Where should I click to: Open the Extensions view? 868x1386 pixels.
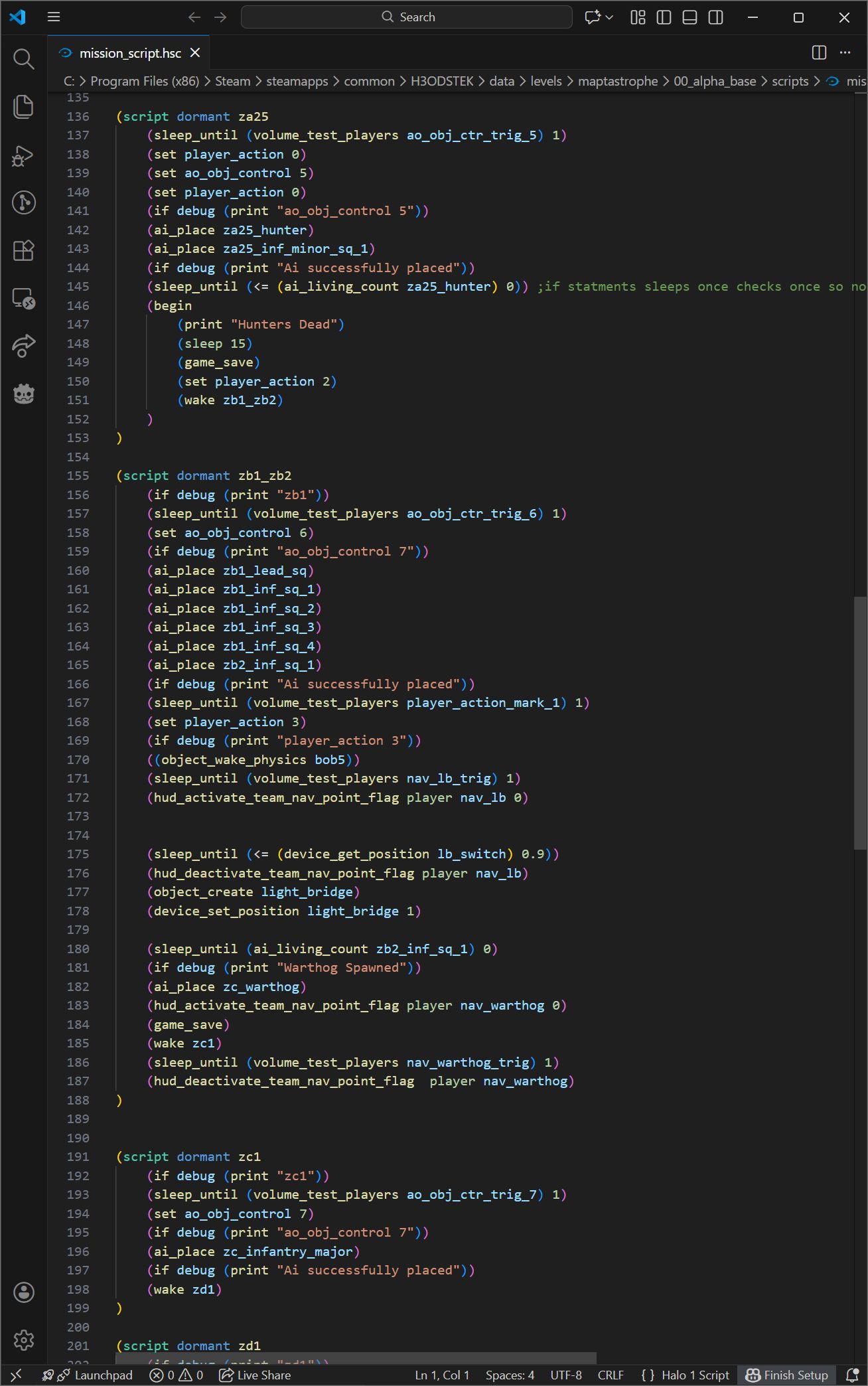pyautogui.click(x=24, y=251)
